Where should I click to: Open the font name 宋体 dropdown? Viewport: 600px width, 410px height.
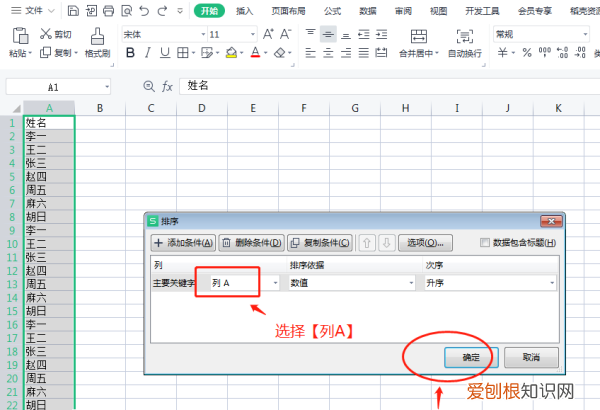(204, 34)
